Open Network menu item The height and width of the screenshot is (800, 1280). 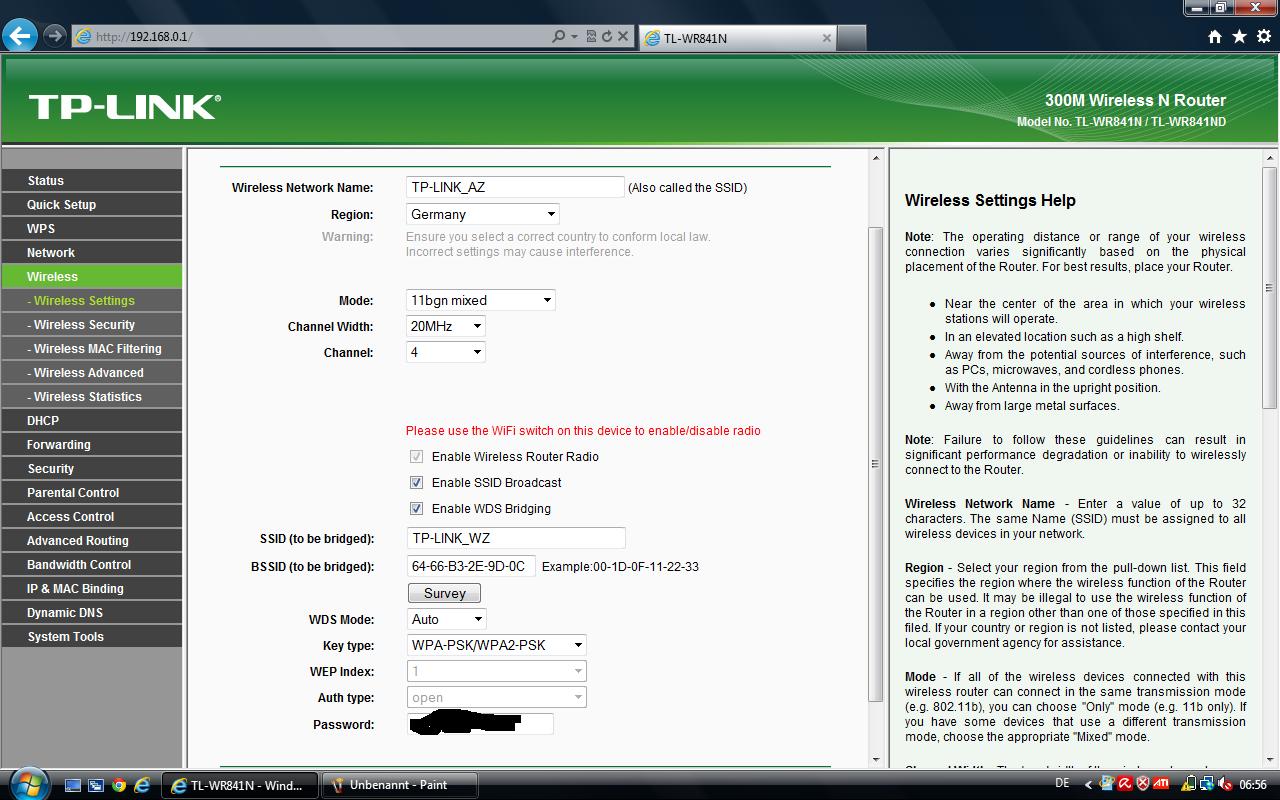click(x=92, y=253)
